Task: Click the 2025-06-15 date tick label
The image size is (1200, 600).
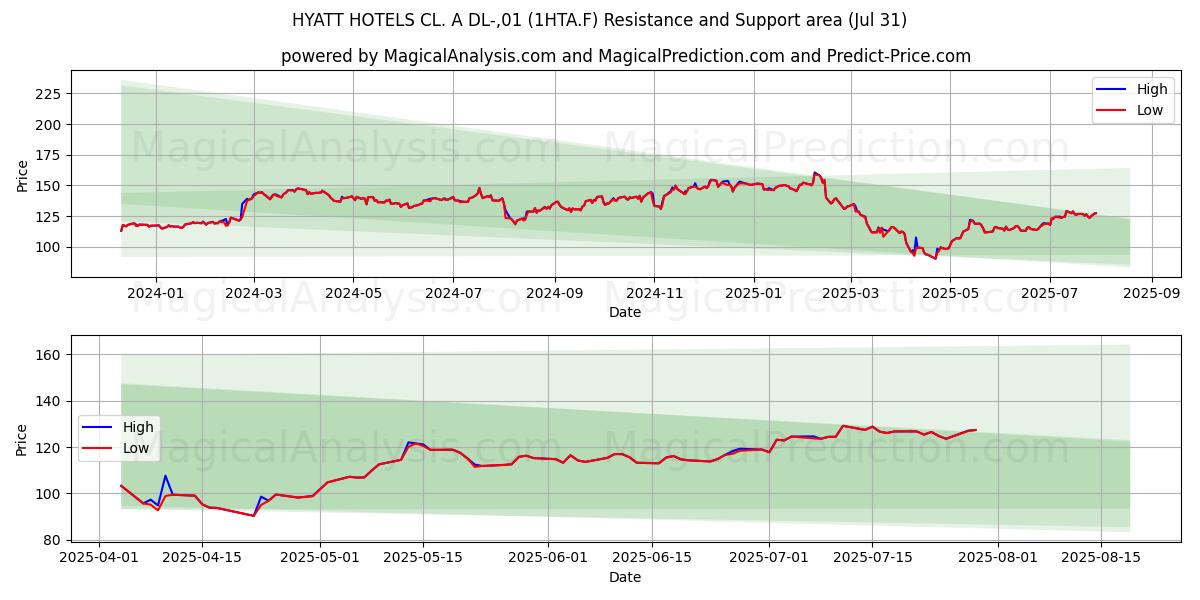Action: [x=651, y=558]
